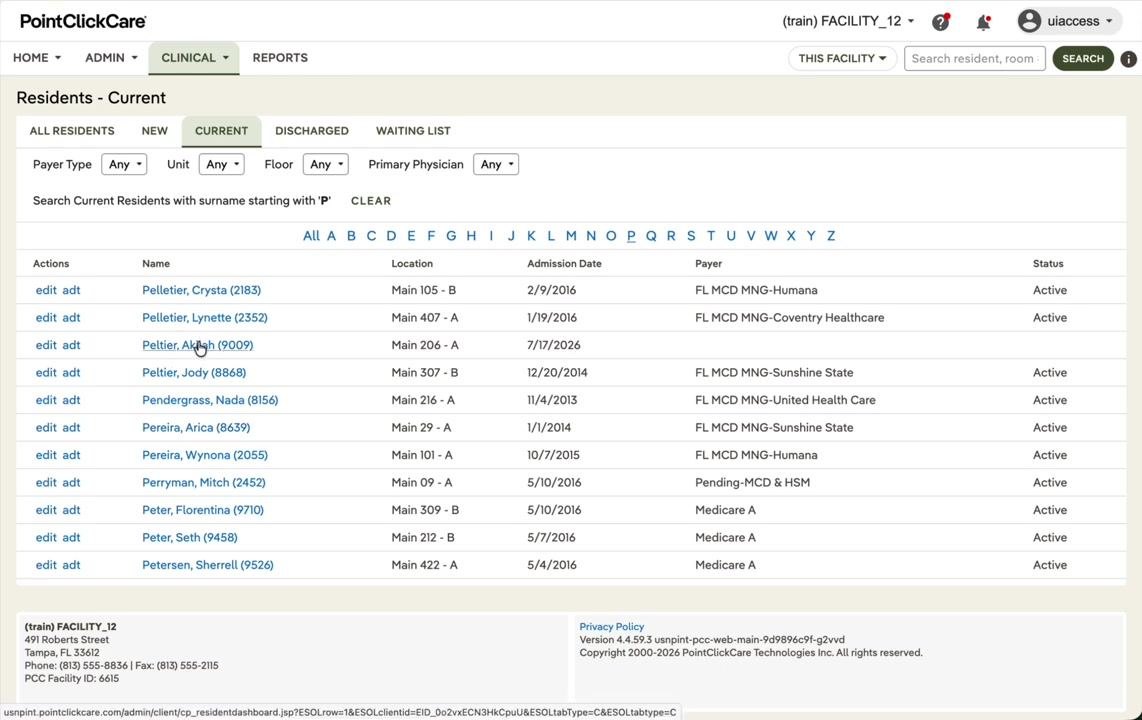Click CLEAR to reset surname filter

pyautogui.click(x=371, y=201)
